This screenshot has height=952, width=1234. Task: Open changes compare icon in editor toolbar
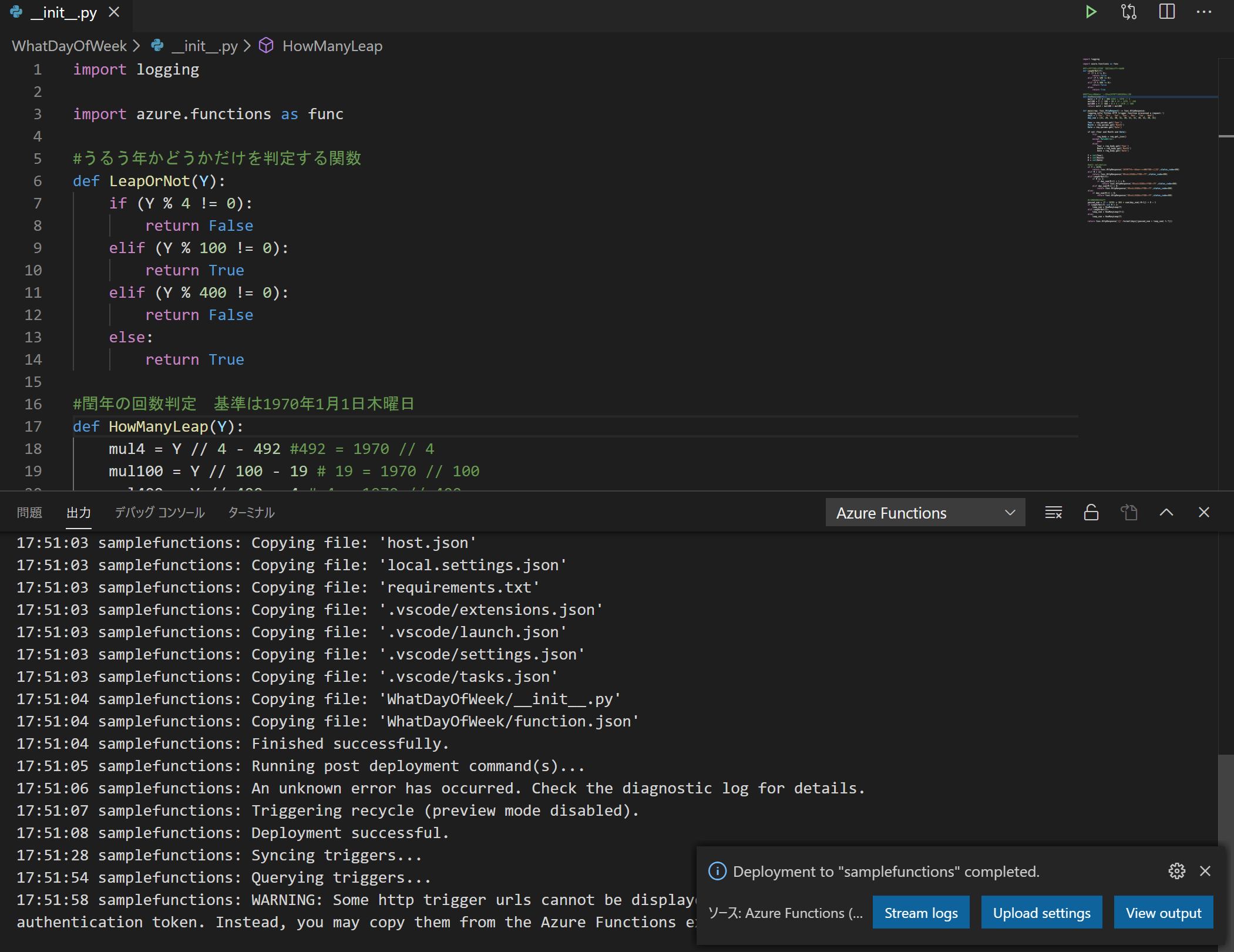click(1128, 12)
